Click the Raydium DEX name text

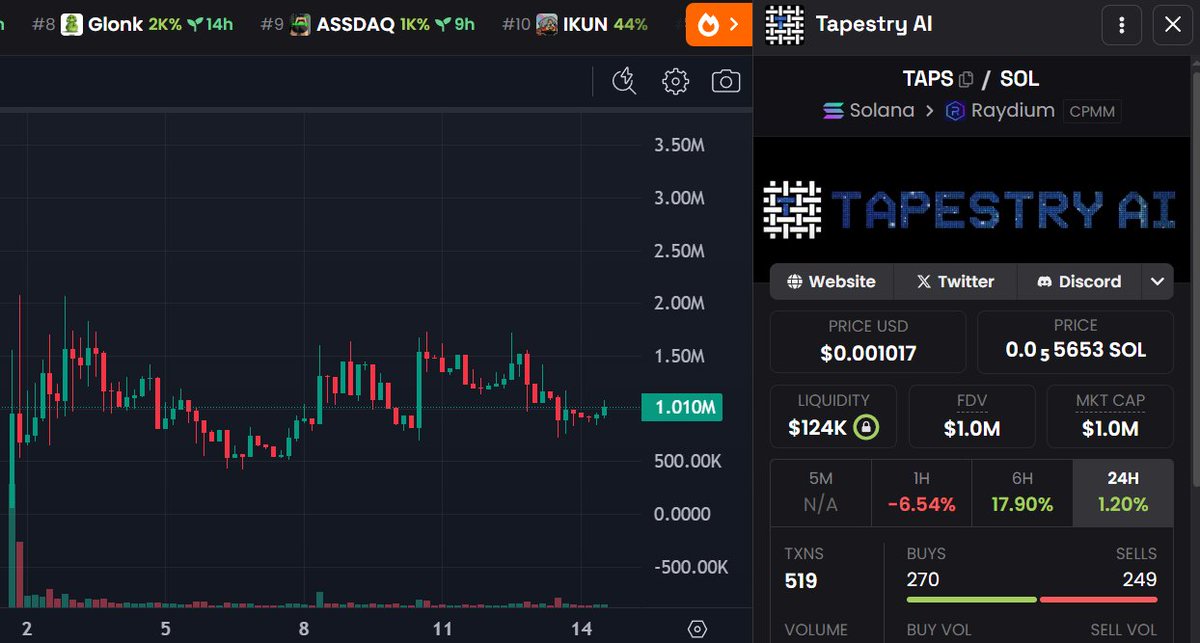point(1012,111)
